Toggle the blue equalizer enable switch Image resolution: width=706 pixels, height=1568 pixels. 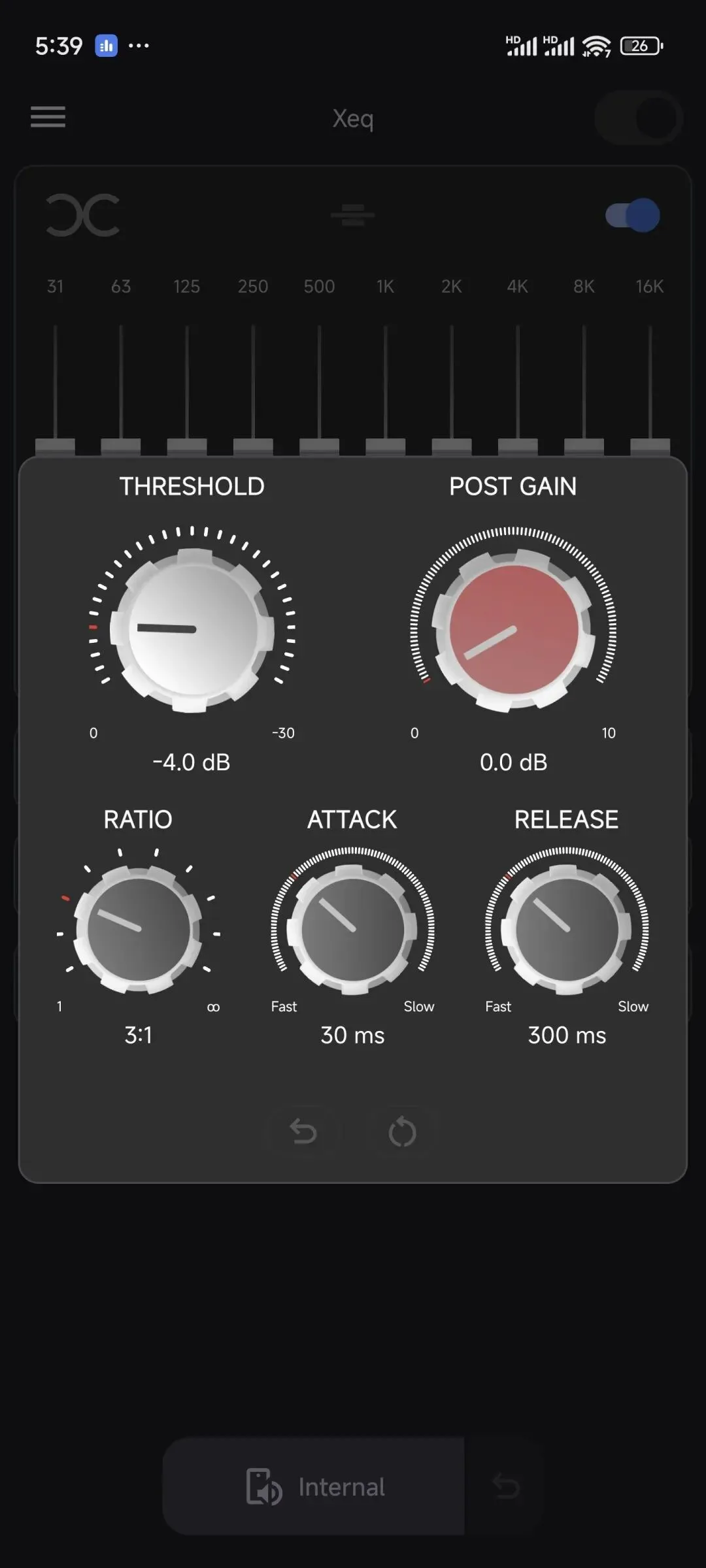pyautogui.click(x=632, y=215)
